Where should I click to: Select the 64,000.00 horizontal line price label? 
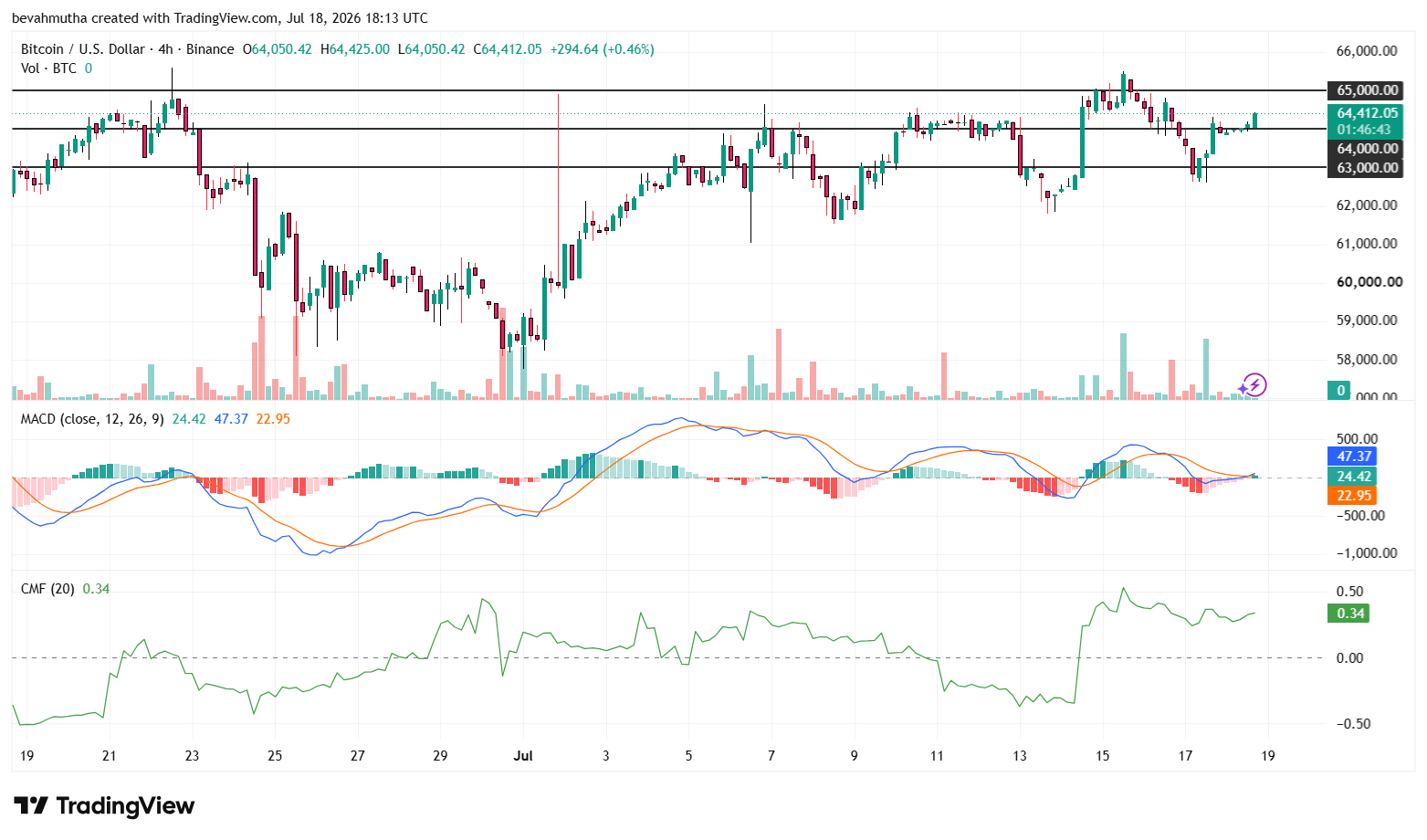coord(1365,149)
